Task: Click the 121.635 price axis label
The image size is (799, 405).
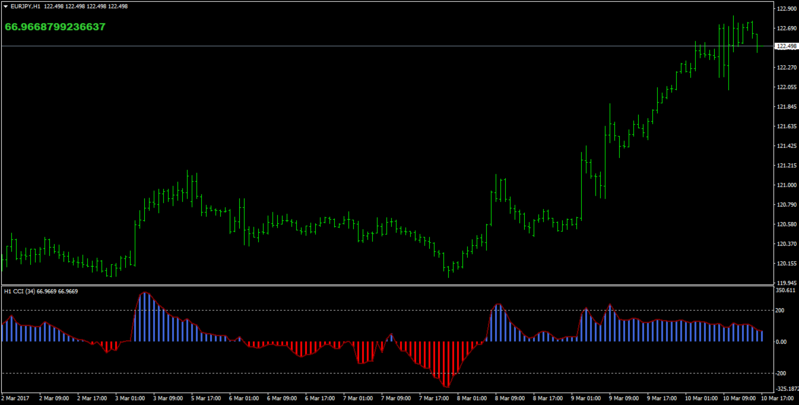Action: coord(787,126)
